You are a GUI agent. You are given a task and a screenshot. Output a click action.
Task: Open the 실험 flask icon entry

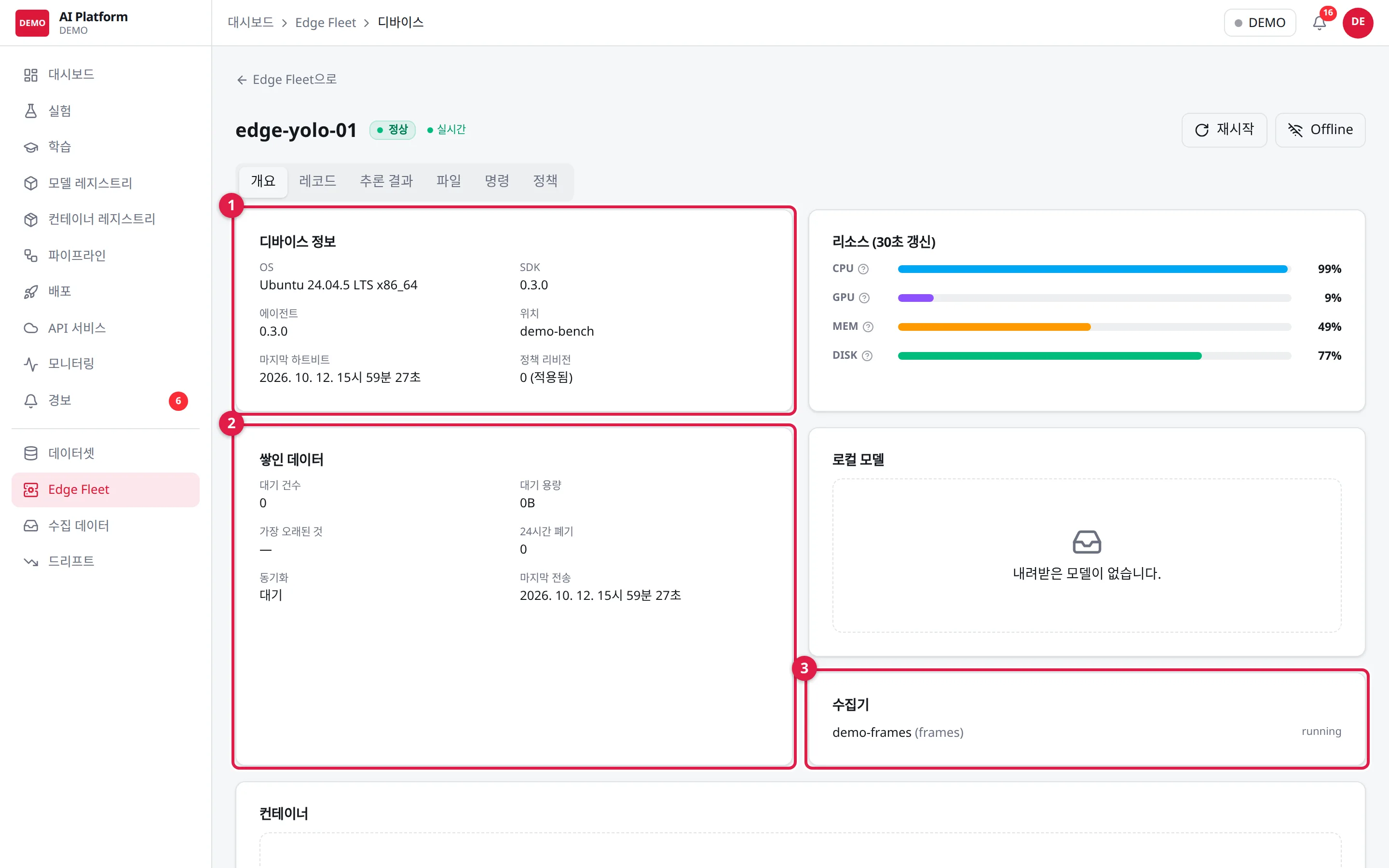[x=105, y=111]
